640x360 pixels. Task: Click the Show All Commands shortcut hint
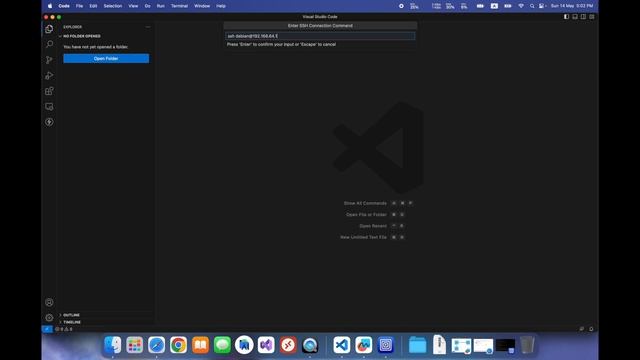click(x=365, y=203)
